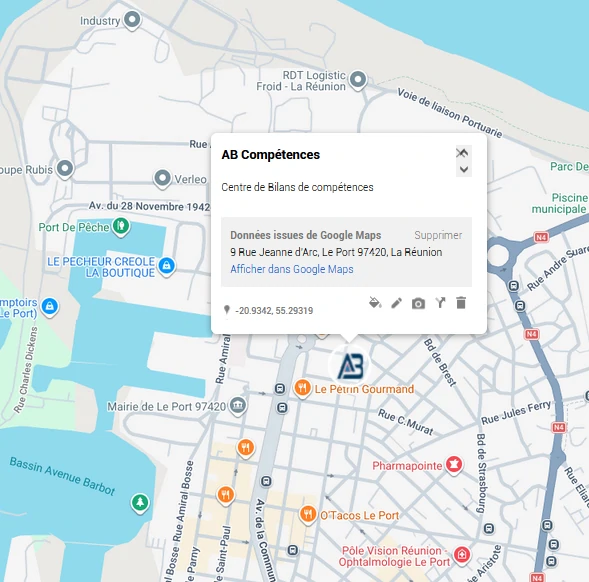The image size is (589, 582).
Task: Click the RDT Logistic Froid pin
Action: 358,80
